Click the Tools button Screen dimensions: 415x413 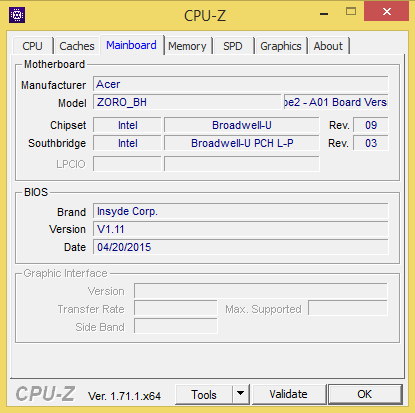tap(204, 394)
